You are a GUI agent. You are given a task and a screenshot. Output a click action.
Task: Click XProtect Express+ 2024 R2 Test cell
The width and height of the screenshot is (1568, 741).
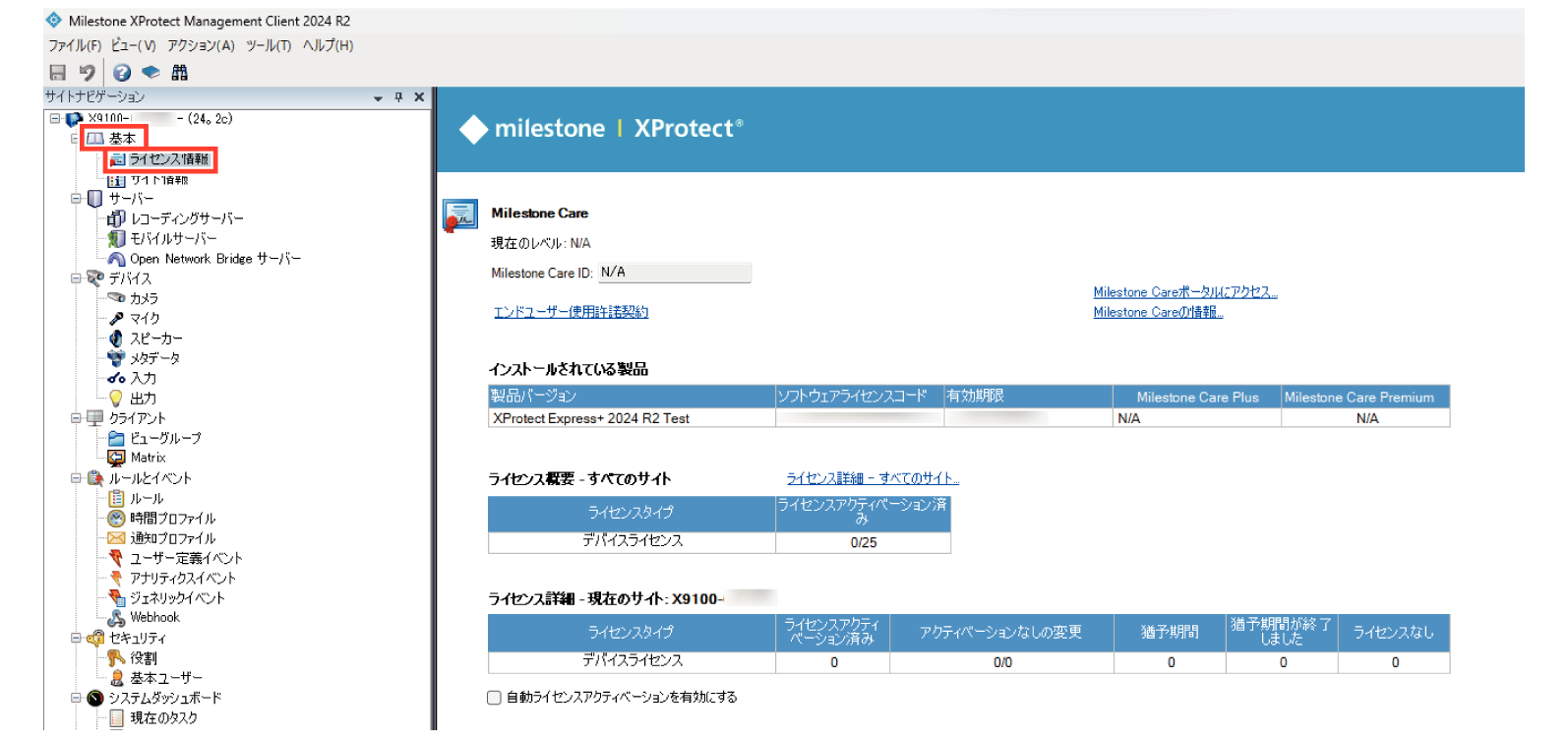click(x=632, y=418)
